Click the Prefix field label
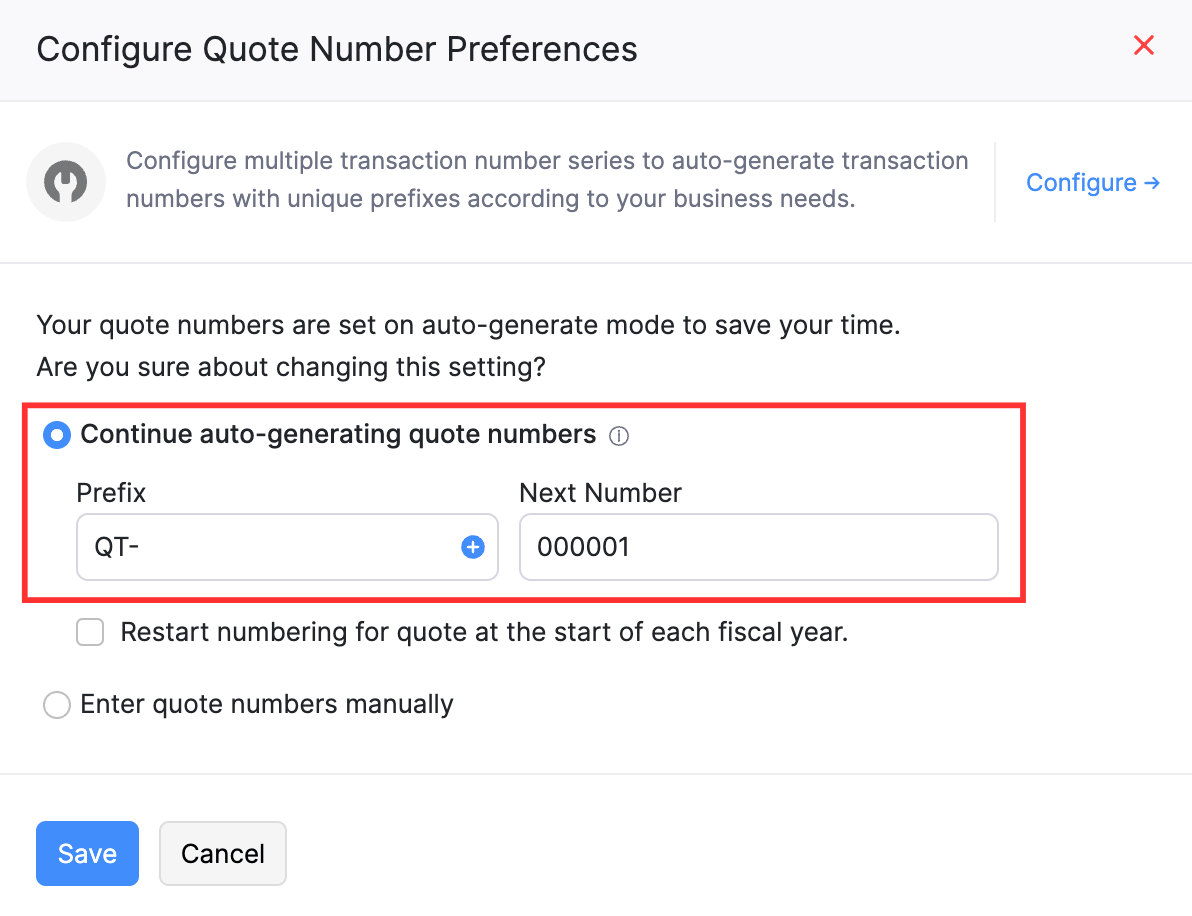Image resolution: width=1192 pixels, height=916 pixels. click(x=111, y=493)
